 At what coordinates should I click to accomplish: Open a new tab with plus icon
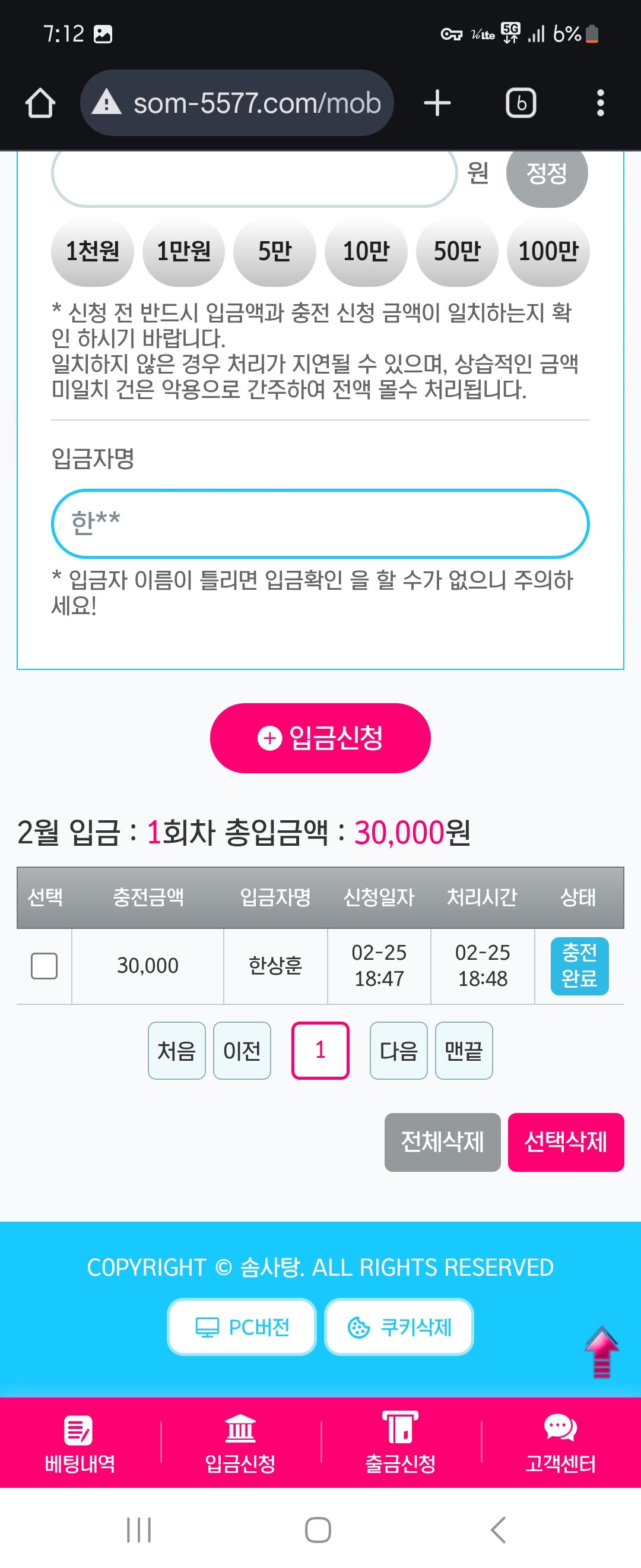[437, 103]
